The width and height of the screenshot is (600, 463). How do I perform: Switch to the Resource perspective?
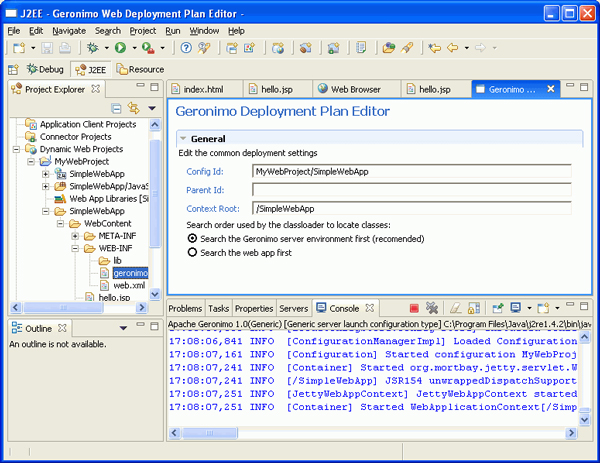coord(140,69)
